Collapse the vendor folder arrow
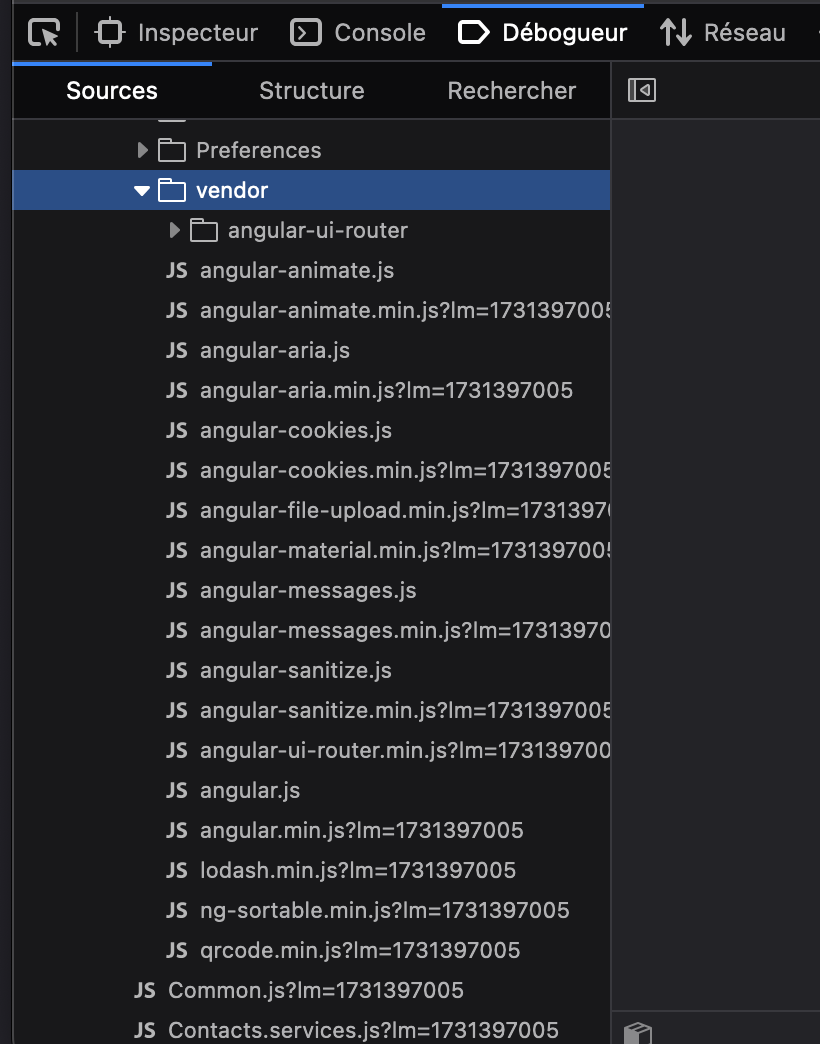The height and width of the screenshot is (1044, 820). click(x=142, y=191)
